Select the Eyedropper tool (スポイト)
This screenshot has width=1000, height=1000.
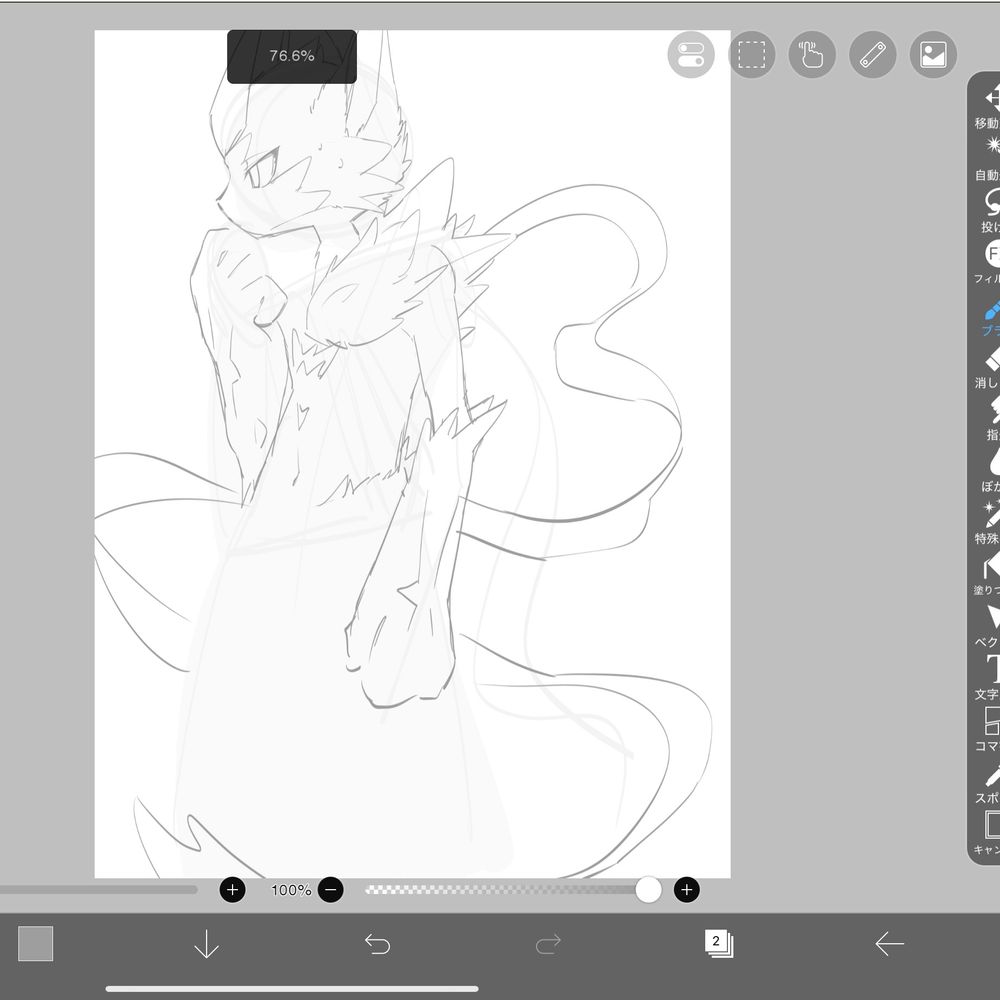989,782
